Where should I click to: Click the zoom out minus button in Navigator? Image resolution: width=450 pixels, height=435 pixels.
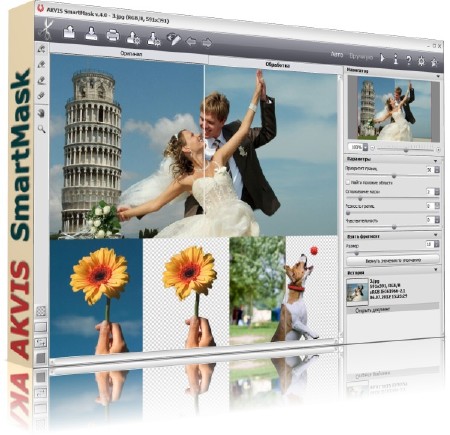(x=373, y=148)
